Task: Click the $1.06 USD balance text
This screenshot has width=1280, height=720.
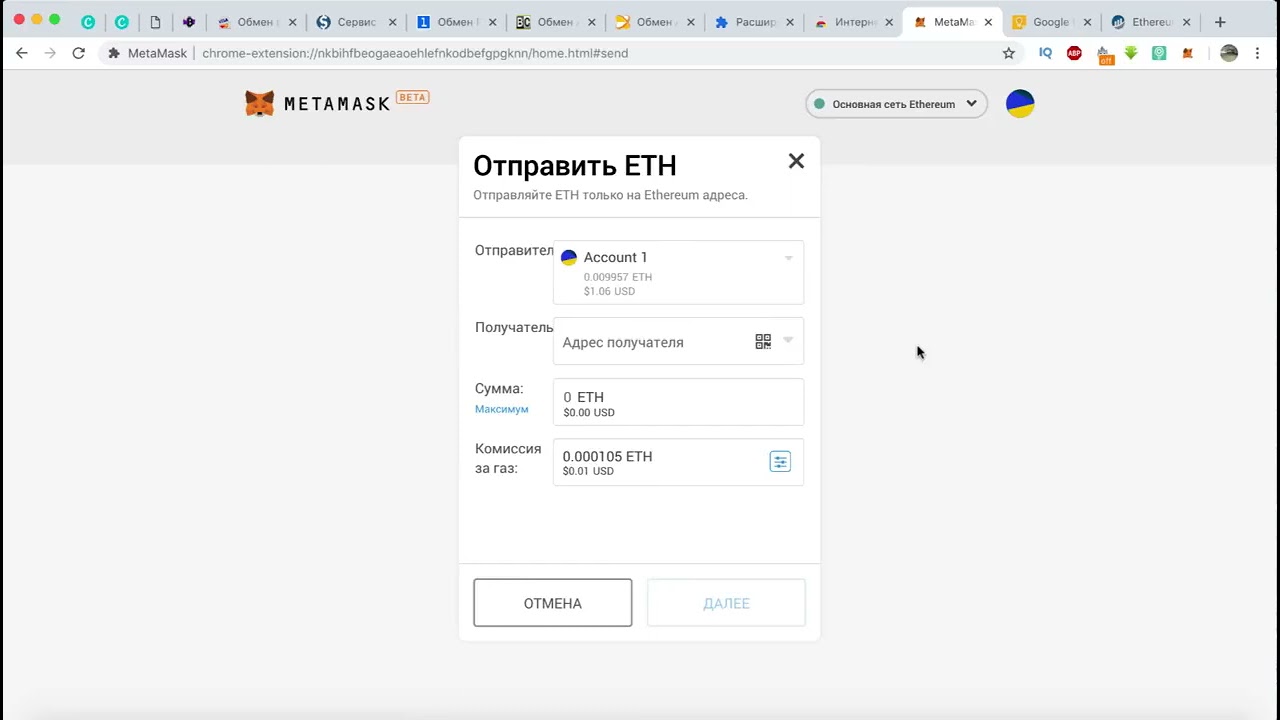Action: click(x=609, y=291)
